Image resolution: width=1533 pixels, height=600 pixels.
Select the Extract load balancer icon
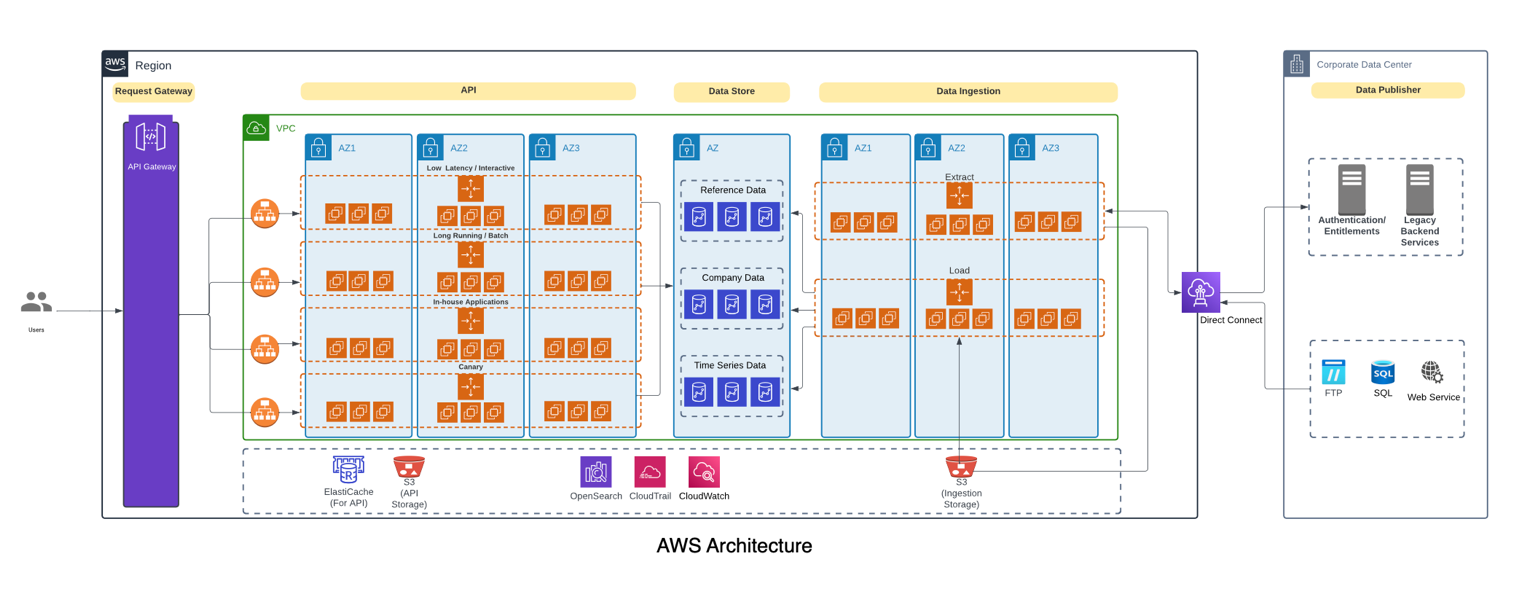(x=959, y=195)
